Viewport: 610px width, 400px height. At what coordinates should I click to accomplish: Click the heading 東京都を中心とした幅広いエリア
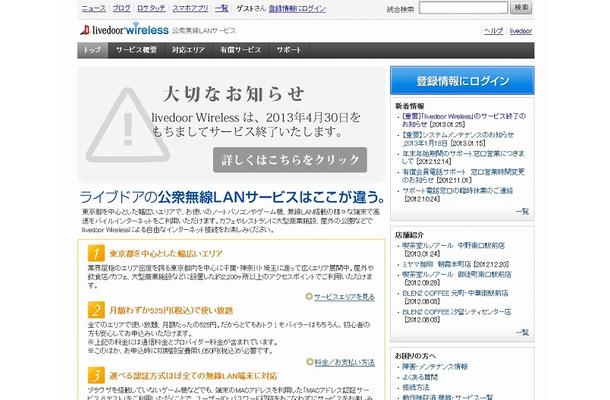click(x=166, y=254)
